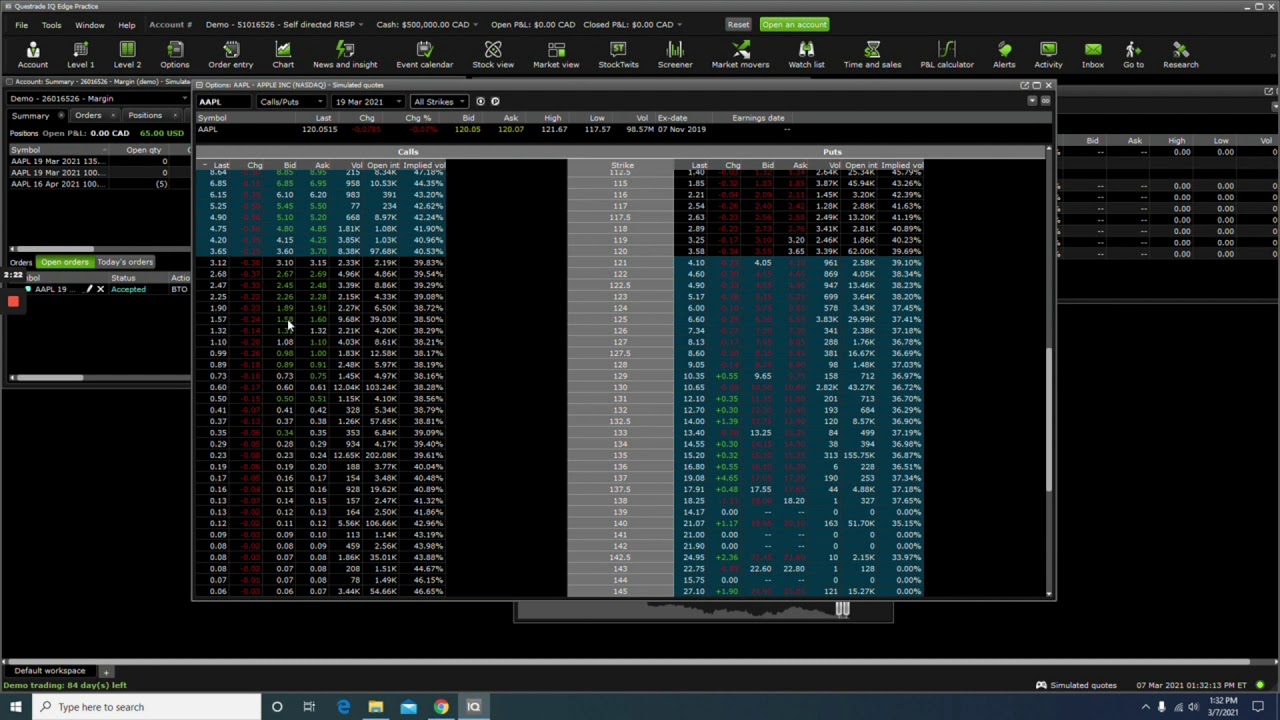Toggle the second round button beside All Strikes

495,101
